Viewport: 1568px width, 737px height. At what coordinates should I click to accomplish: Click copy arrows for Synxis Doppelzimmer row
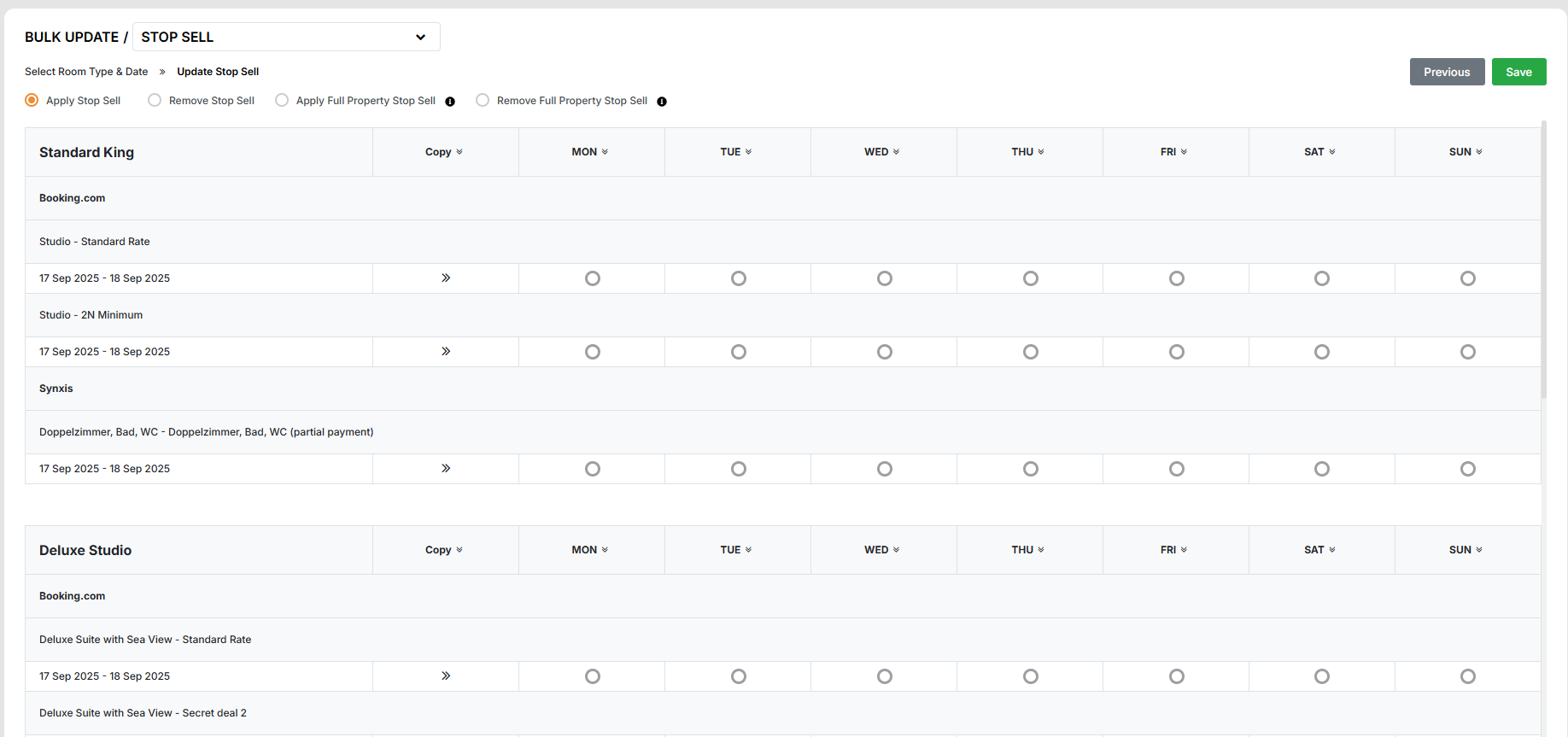pos(446,469)
